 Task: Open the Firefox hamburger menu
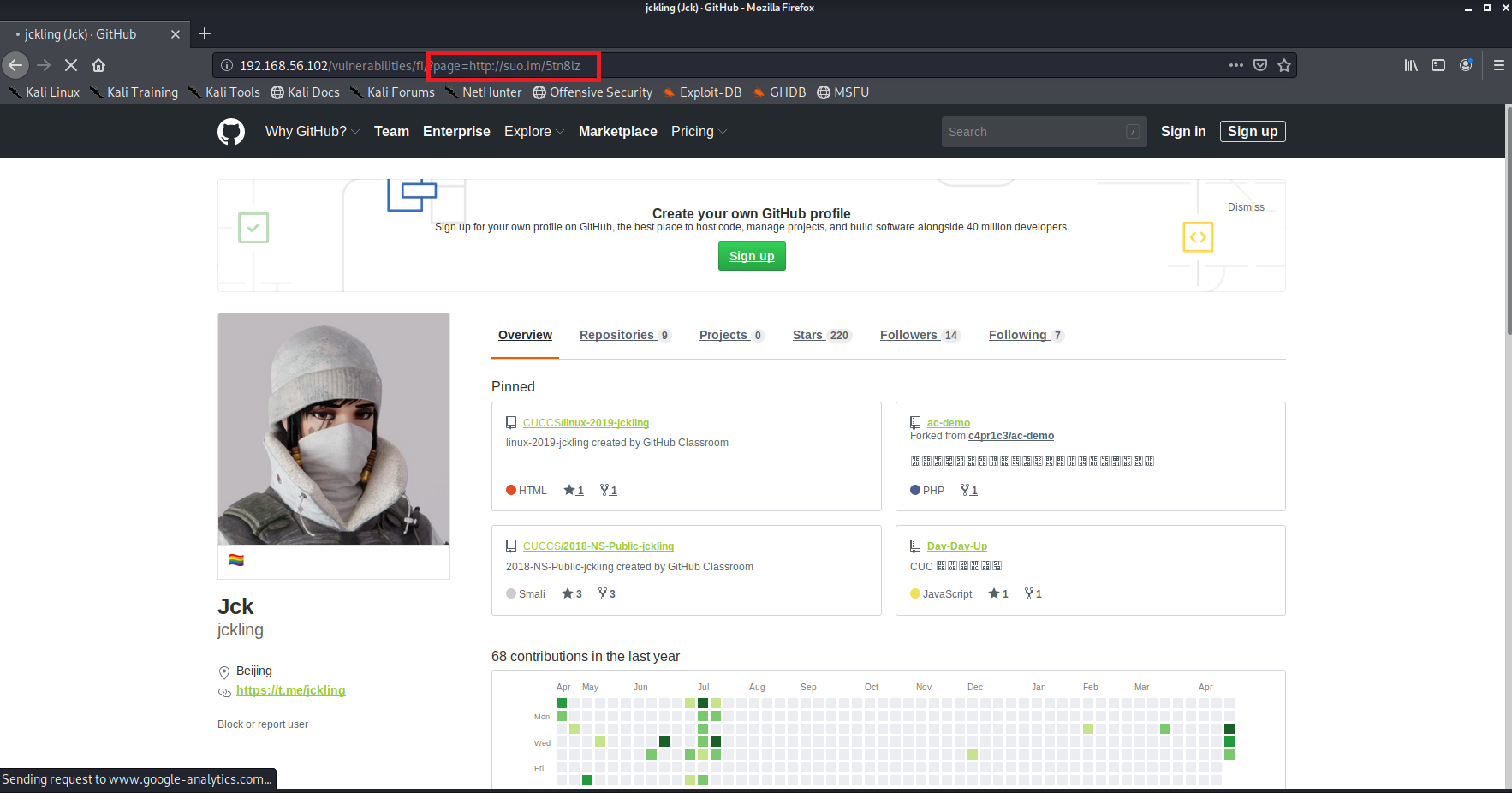click(1498, 65)
